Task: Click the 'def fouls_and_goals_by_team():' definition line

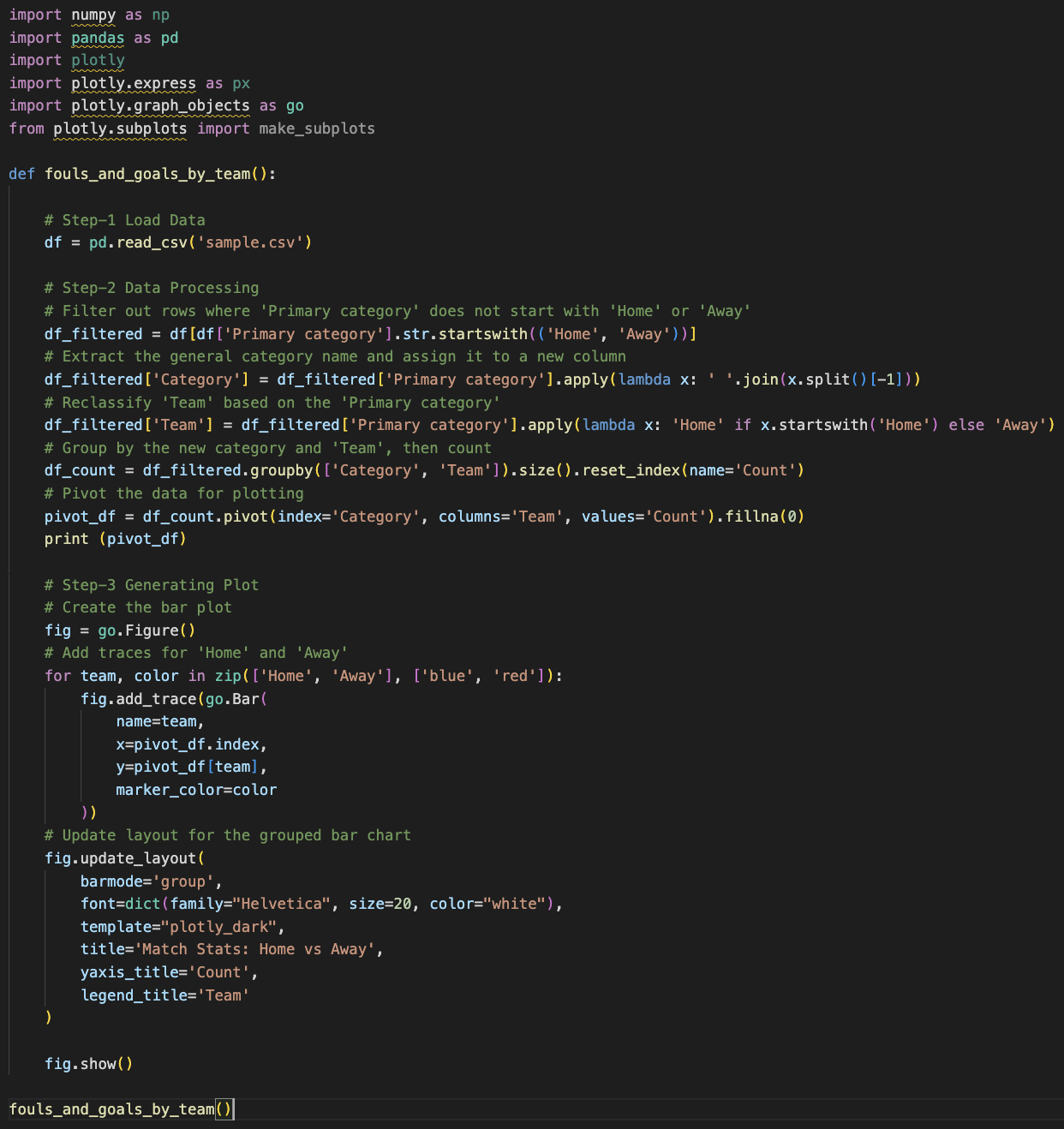Action: [142, 174]
